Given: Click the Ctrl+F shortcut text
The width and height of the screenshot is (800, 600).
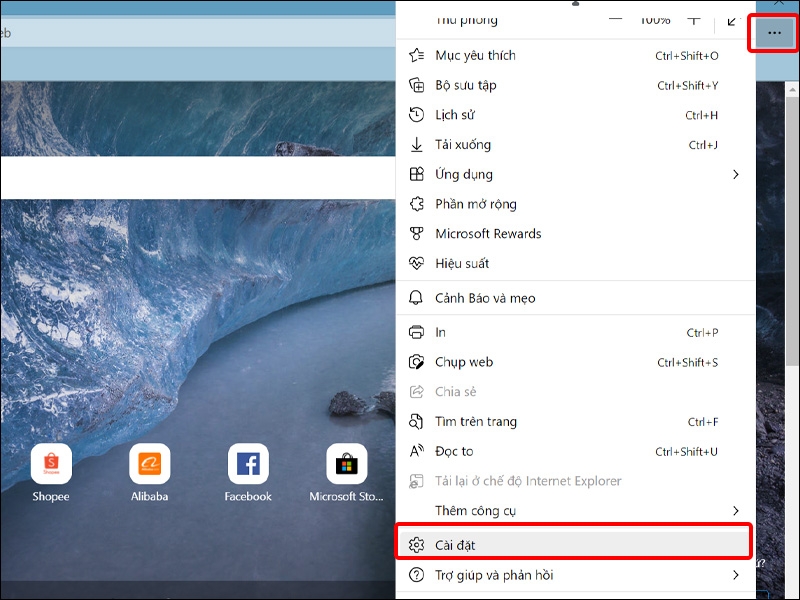Looking at the screenshot, I should 703,422.
